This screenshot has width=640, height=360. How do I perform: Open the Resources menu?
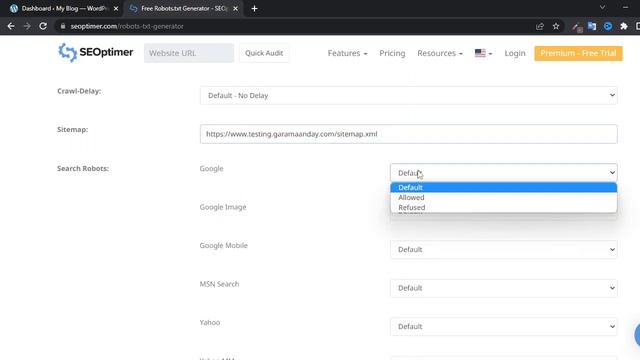(440, 53)
